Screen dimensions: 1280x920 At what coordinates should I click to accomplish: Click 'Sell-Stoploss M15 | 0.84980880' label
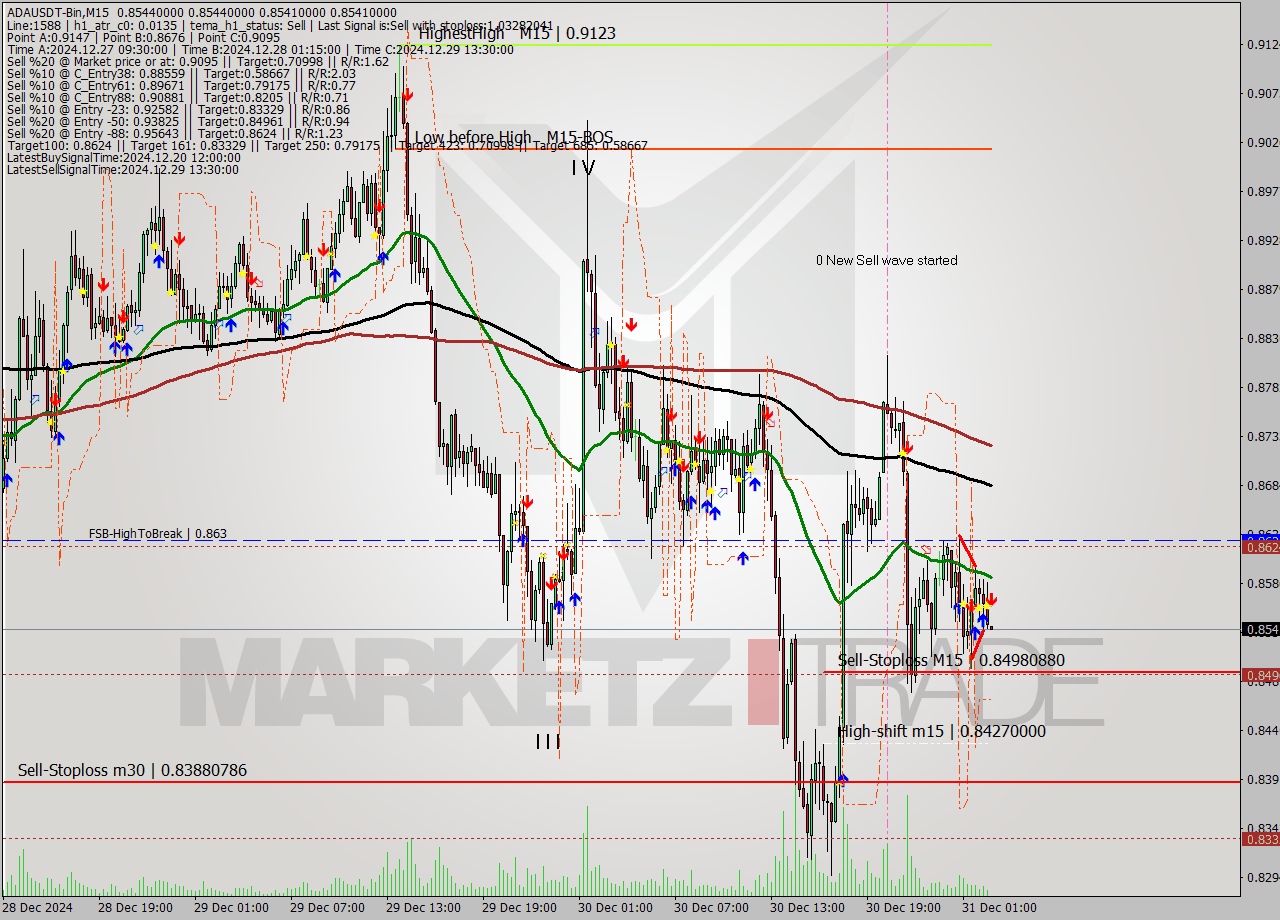(x=951, y=660)
